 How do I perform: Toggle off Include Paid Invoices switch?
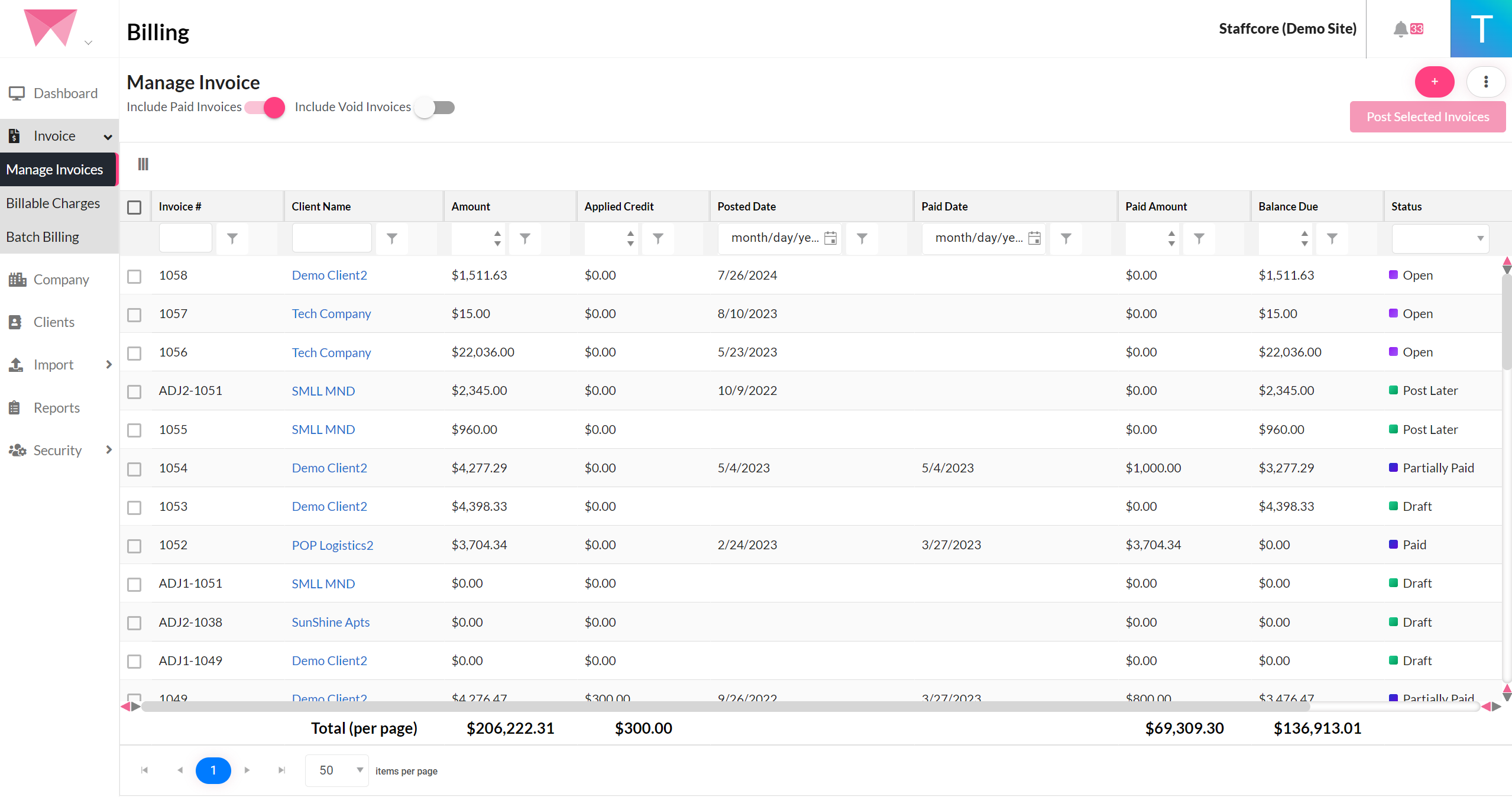[x=266, y=108]
